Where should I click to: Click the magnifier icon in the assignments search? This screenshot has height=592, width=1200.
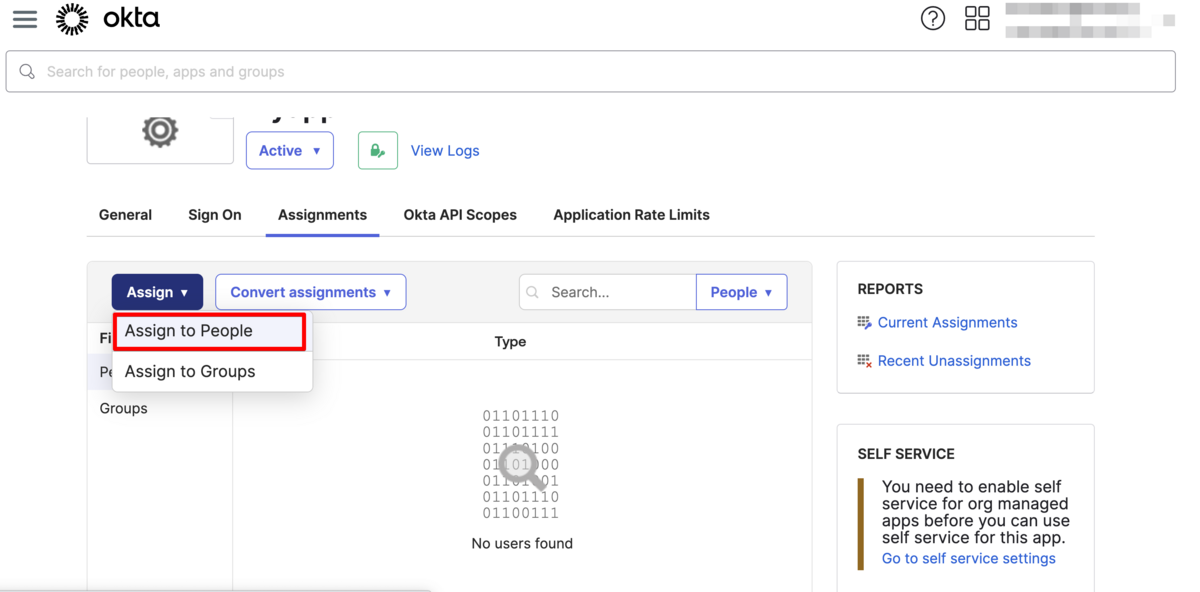pos(533,292)
